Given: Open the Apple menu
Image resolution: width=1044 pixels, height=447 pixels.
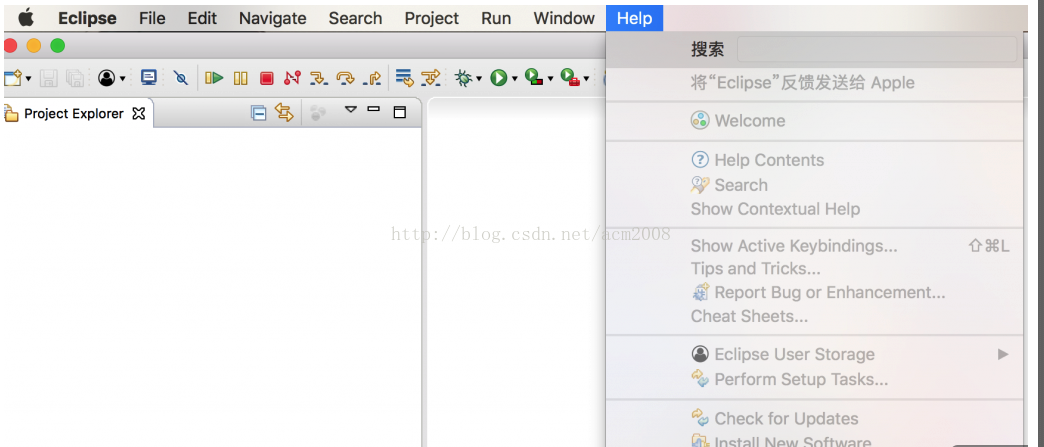Looking at the screenshot, I should tap(26, 18).
